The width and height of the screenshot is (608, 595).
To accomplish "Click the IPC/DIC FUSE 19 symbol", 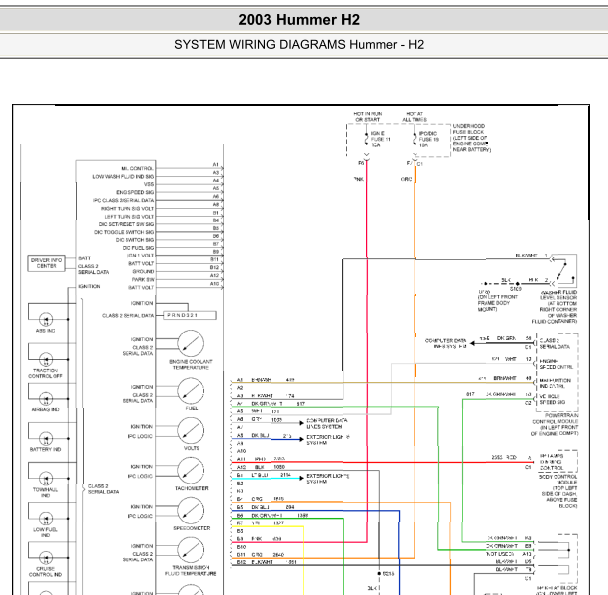I will (415, 139).
